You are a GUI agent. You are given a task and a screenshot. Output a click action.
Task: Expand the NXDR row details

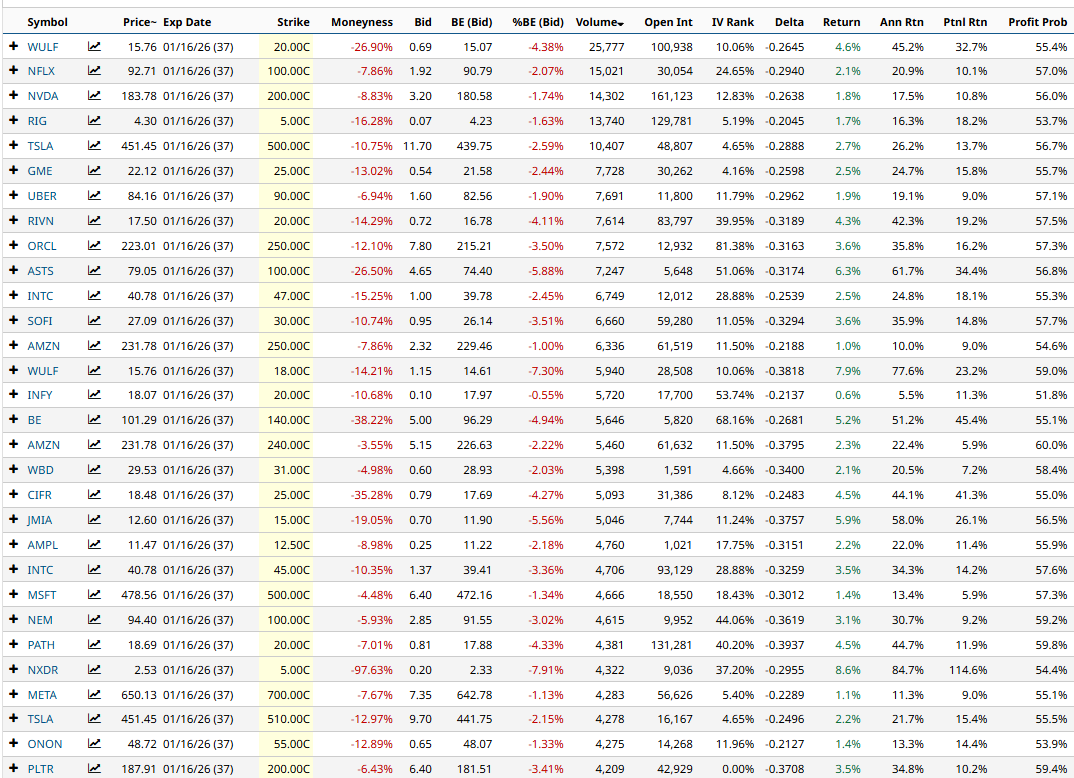click(13, 669)
